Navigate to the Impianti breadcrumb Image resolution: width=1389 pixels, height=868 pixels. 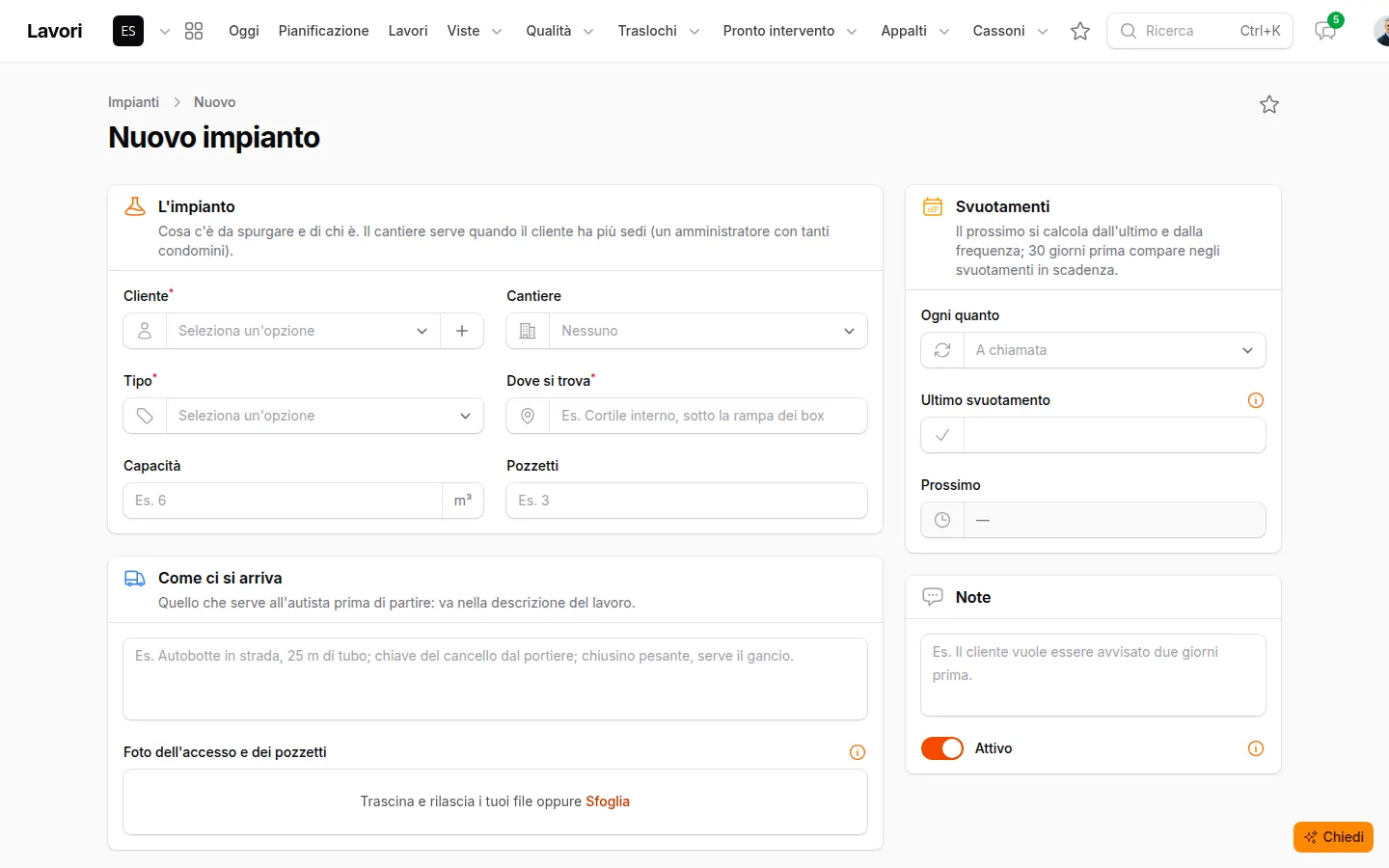(x=133, y=102)
